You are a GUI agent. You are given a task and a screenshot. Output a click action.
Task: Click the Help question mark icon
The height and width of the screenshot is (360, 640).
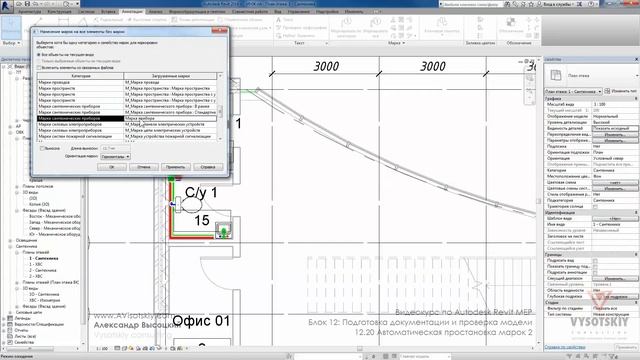coord(591,4)
